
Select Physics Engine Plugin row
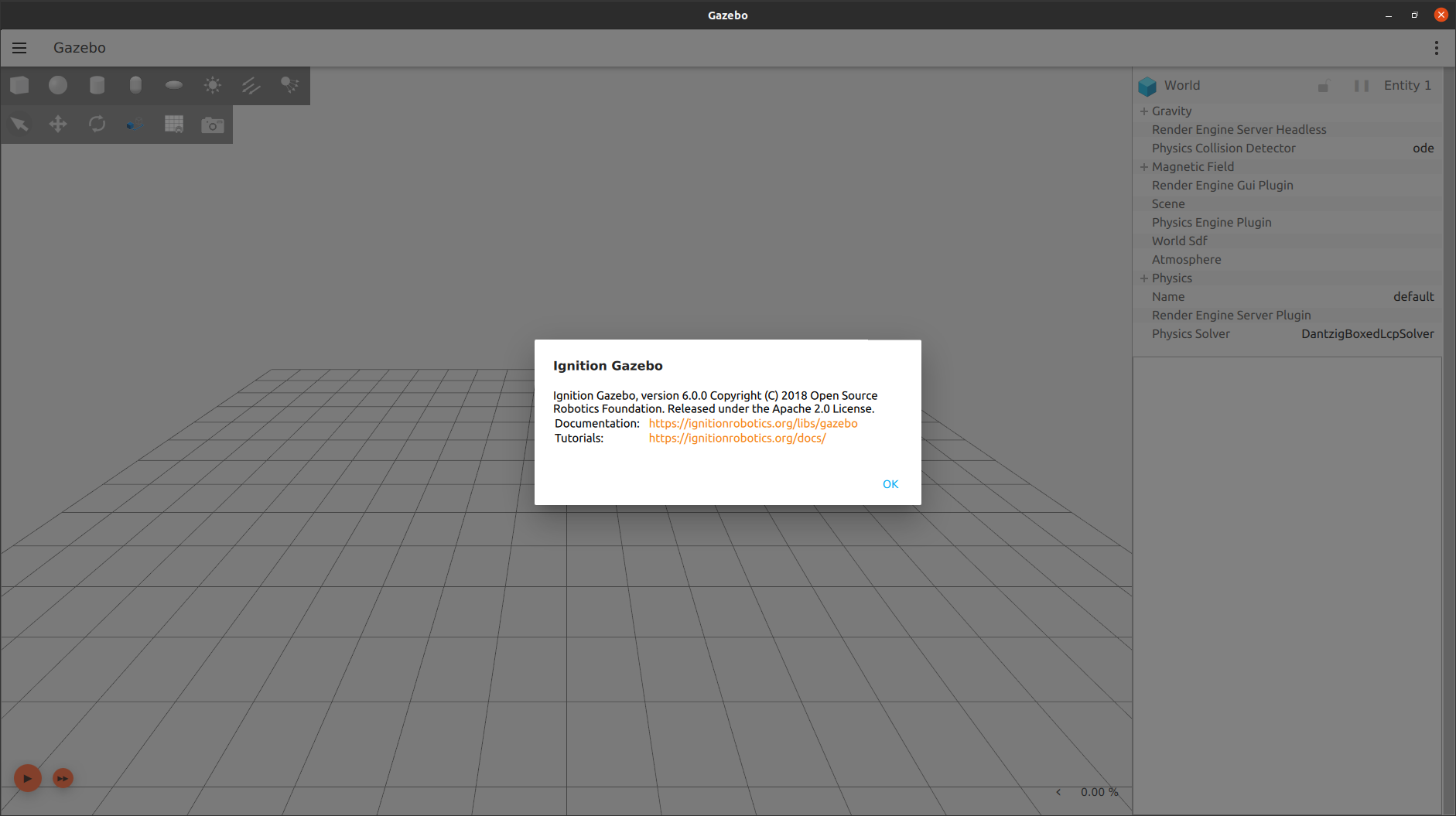click(1287, 223)
